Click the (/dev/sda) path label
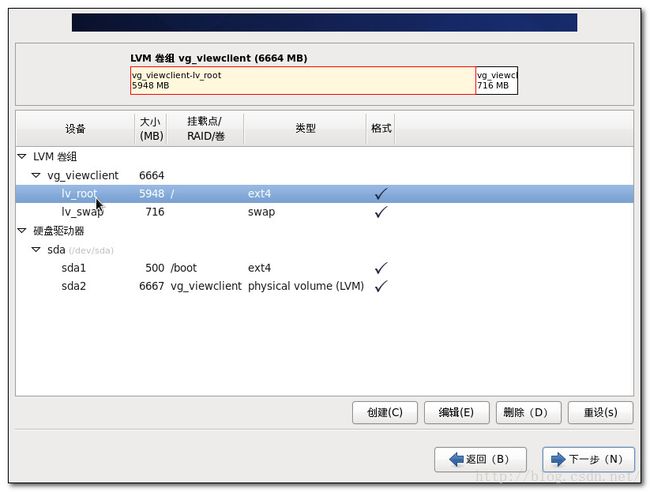Image resolution: width=650 pixels, height=492 pixels. coord(91,250)
